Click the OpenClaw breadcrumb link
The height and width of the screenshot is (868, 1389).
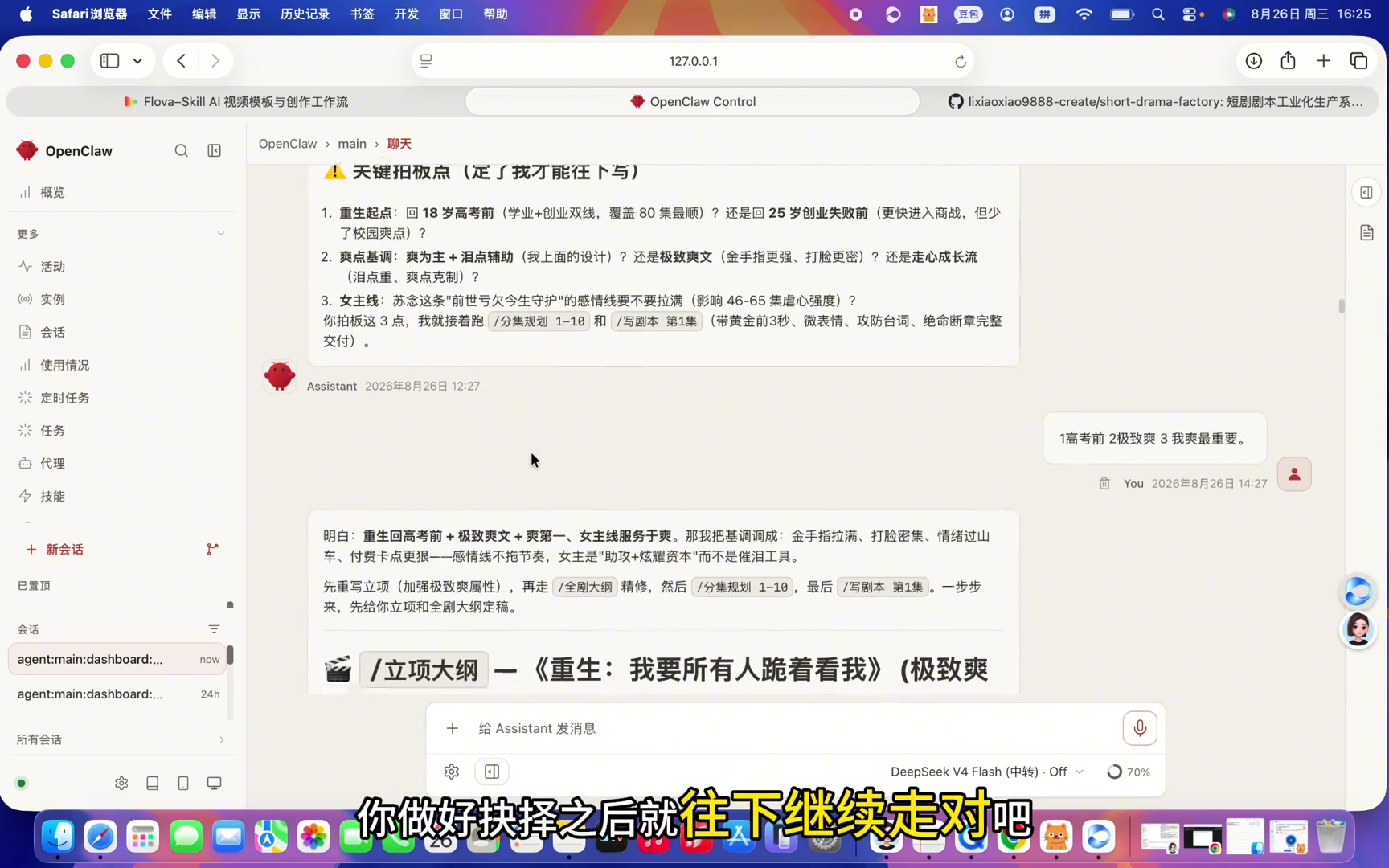pos(288,144)
